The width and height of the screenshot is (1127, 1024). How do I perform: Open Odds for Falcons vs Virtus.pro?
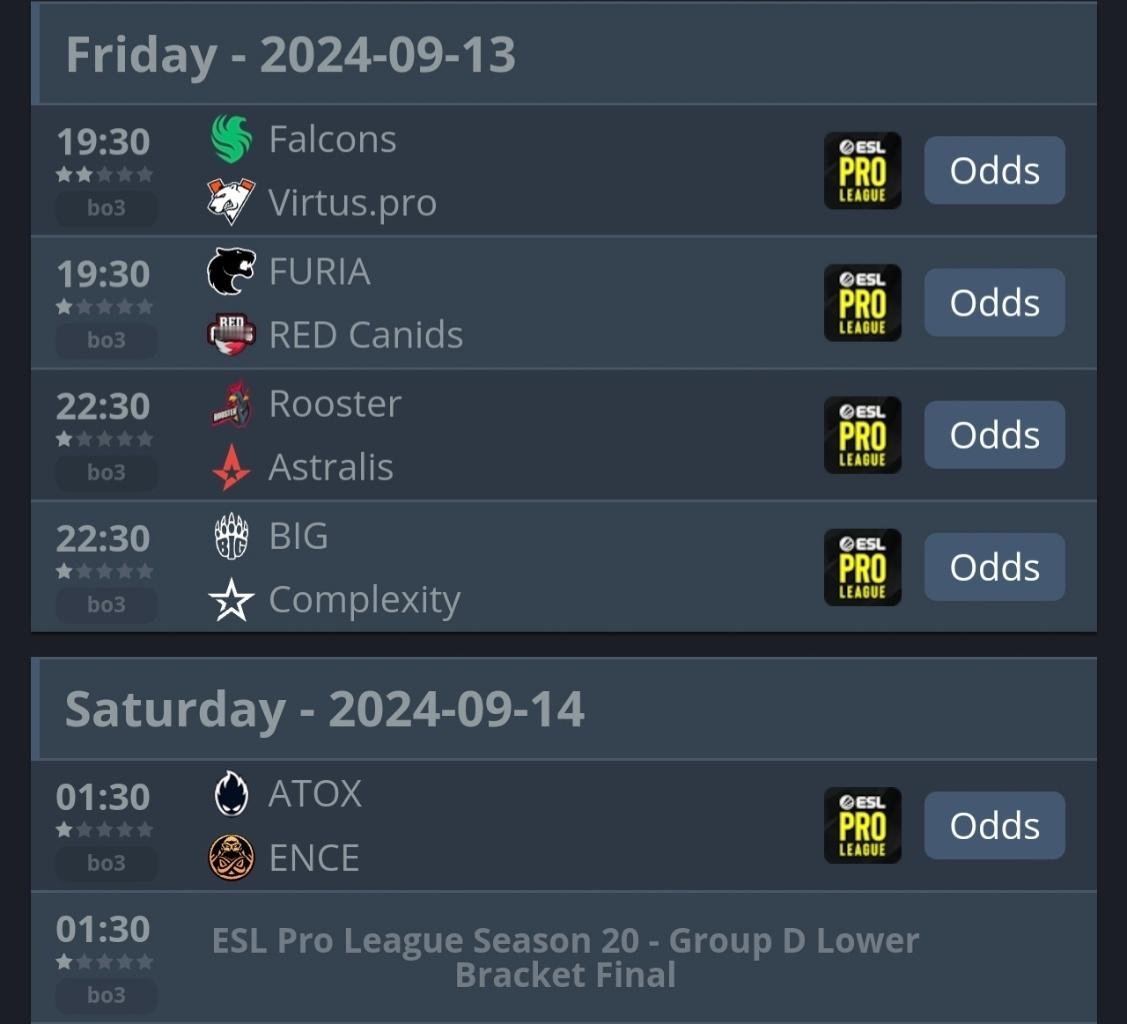tap(995, 170)
